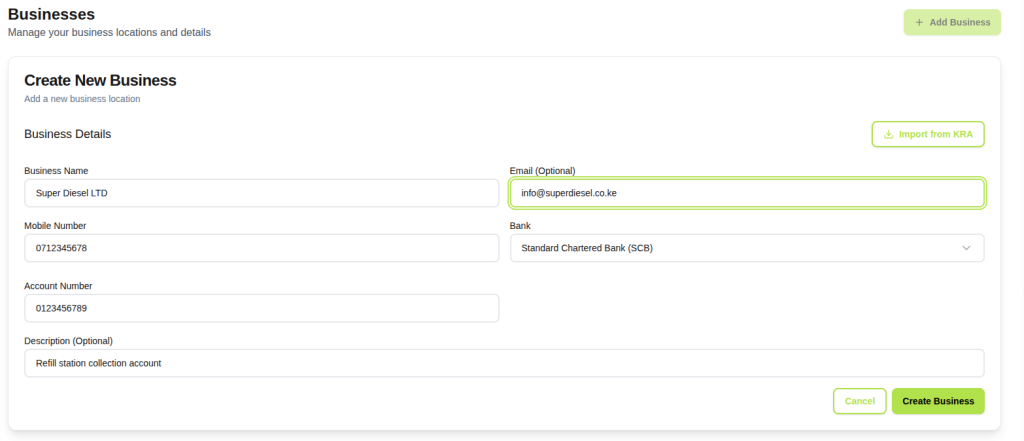Focus the Email (Optional) input field

pos(746,193)
